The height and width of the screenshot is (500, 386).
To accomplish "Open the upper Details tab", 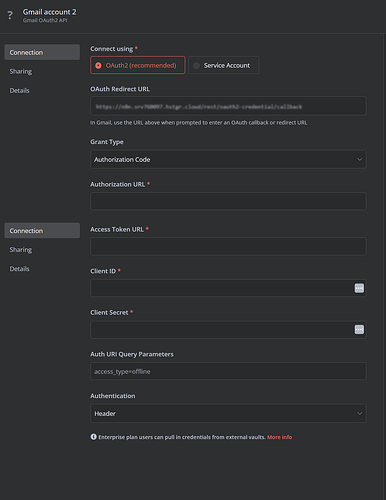I will point(19,90).
